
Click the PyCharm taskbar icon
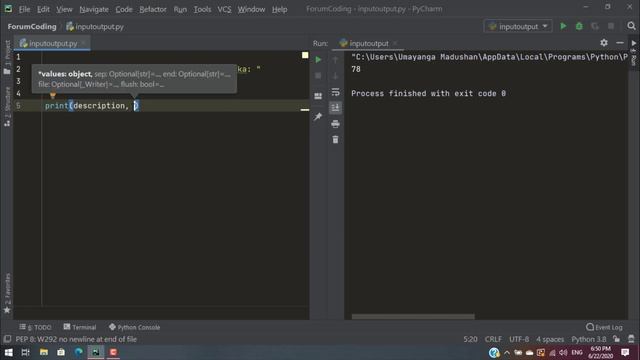pos(96,352)
